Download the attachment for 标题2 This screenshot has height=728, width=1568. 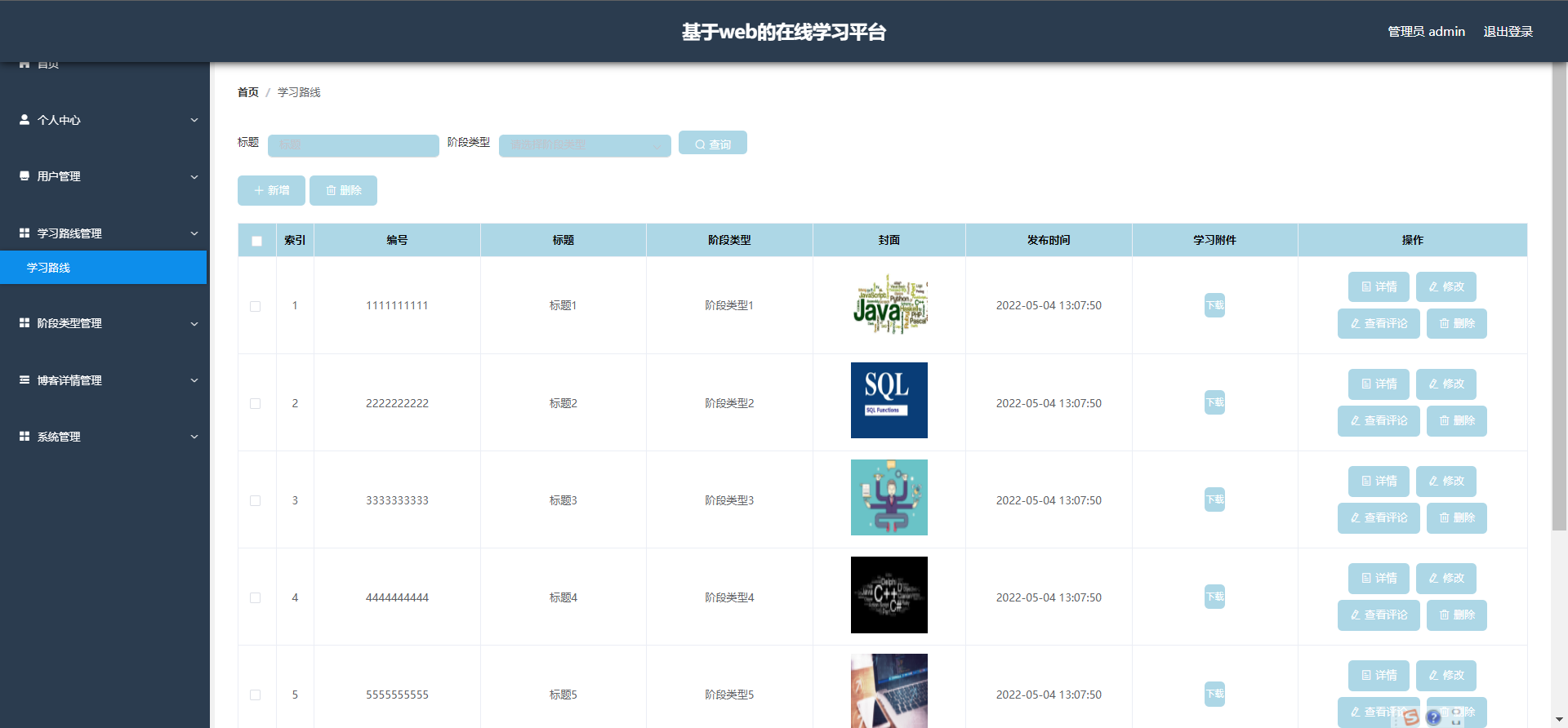pos(1214,402)
